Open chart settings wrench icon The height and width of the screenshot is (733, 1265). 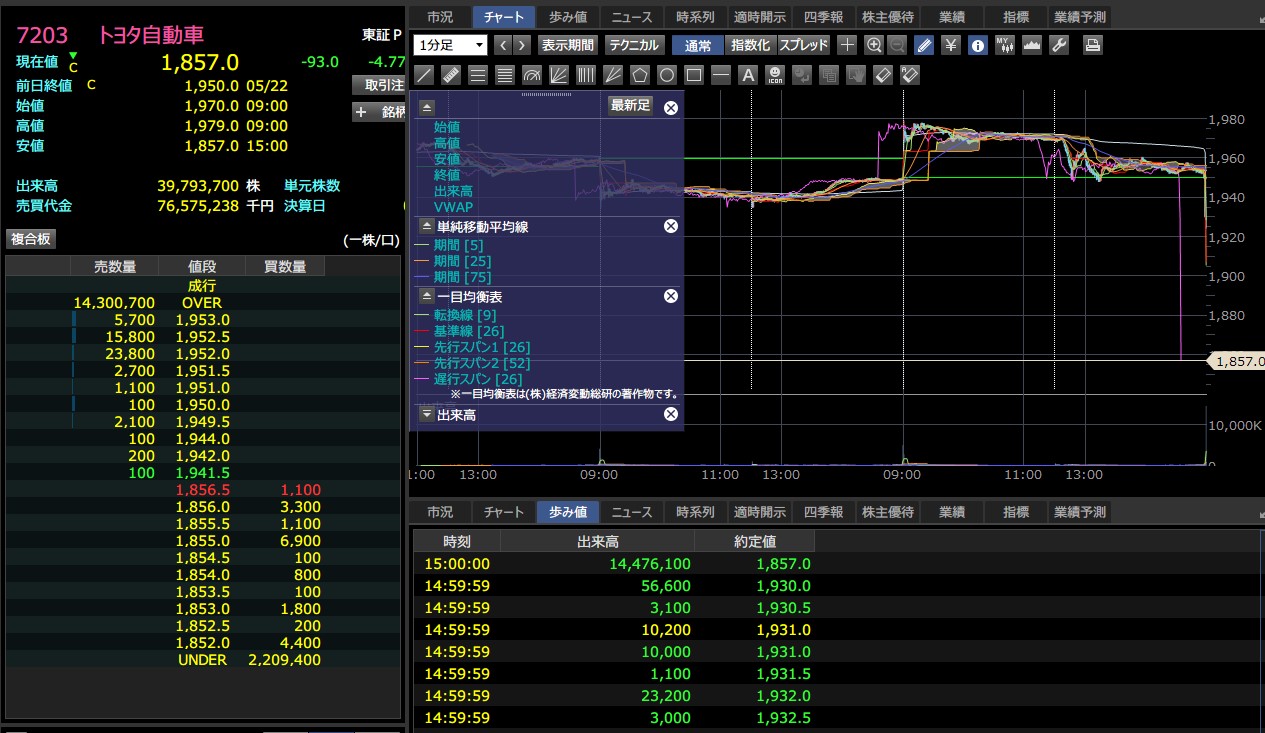(x=1059, y=45)
